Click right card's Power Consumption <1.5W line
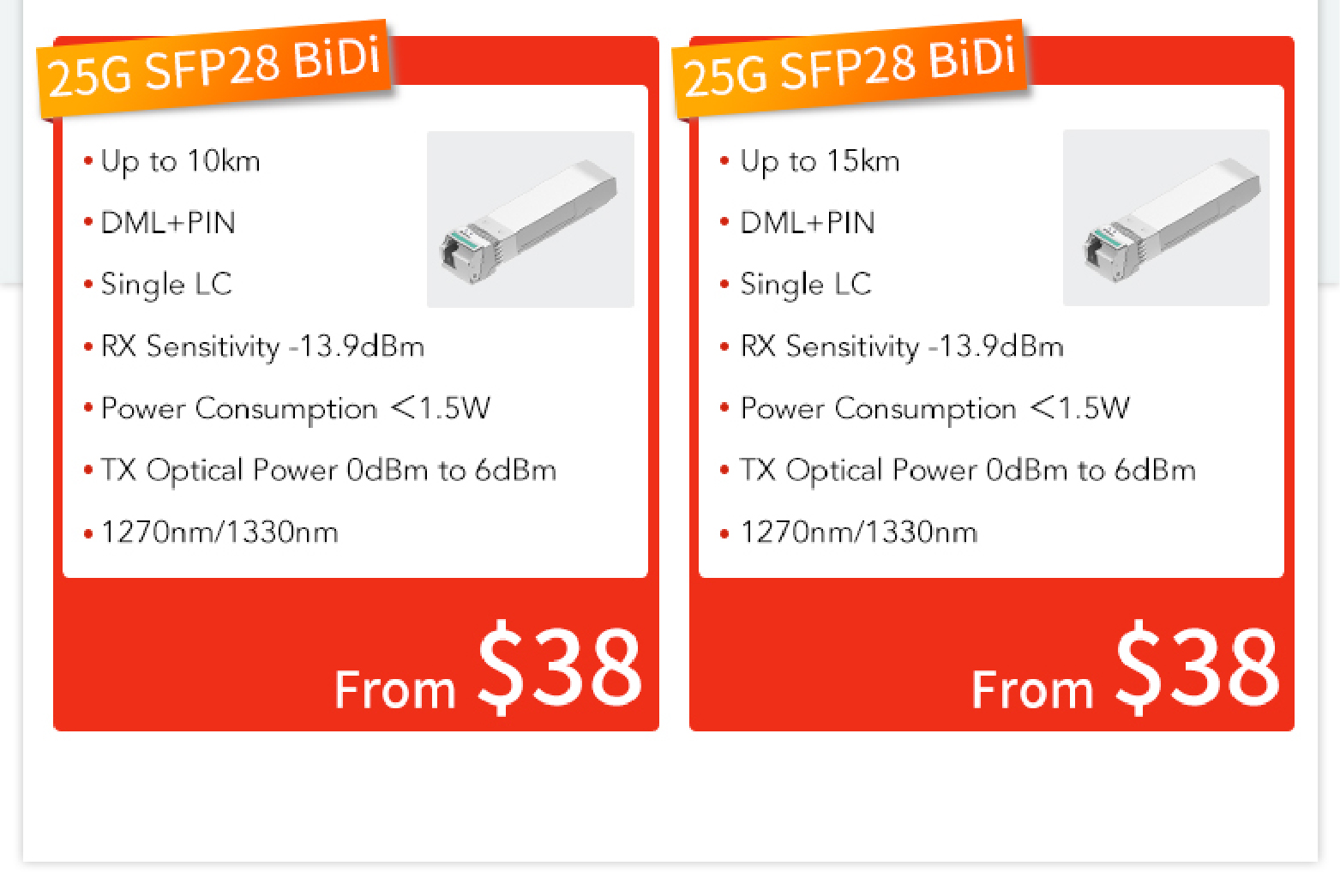The image size is (1340, 896). click(935, 409)
